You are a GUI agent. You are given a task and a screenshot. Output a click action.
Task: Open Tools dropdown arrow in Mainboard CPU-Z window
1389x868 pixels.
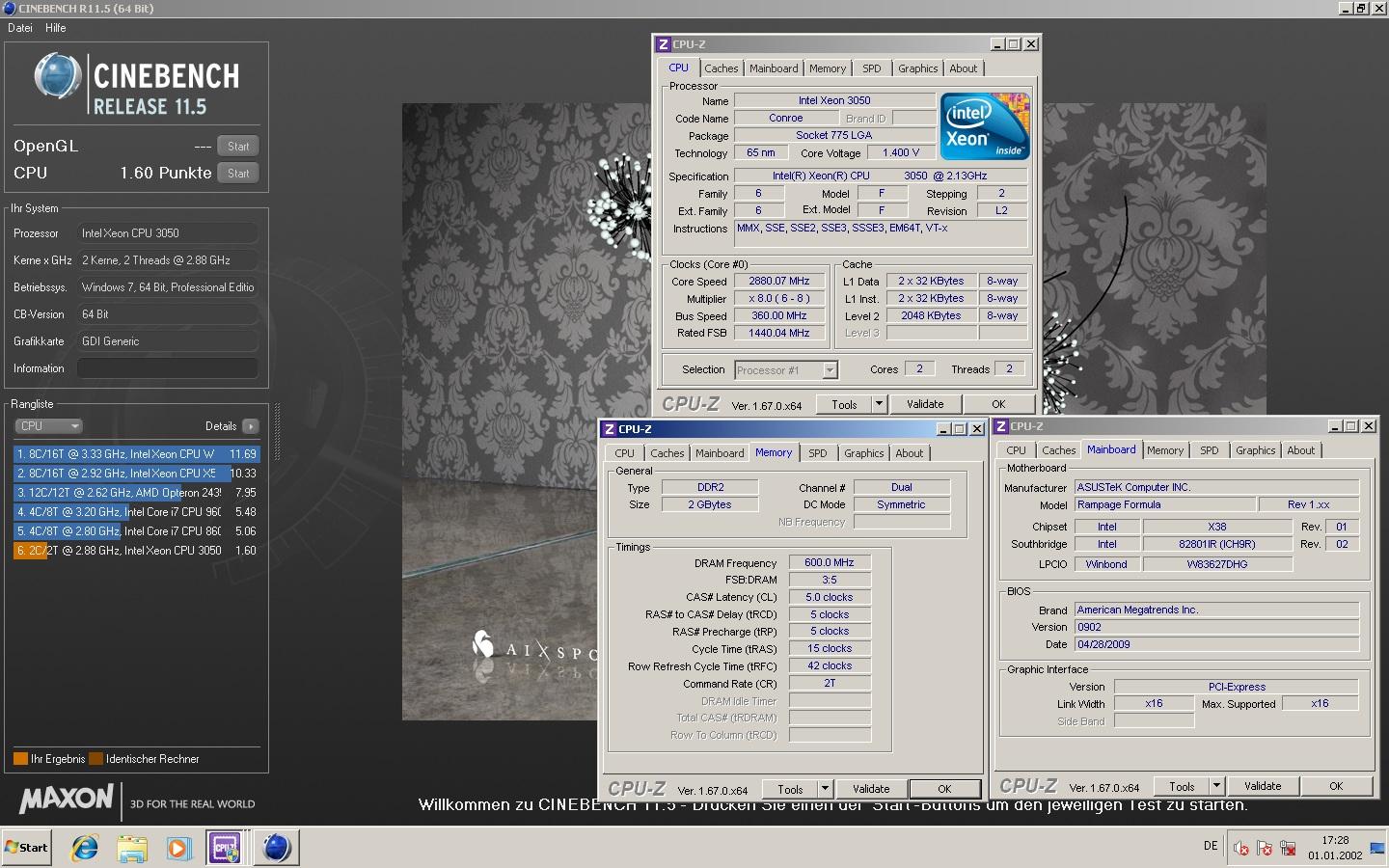click(1216, 786)
